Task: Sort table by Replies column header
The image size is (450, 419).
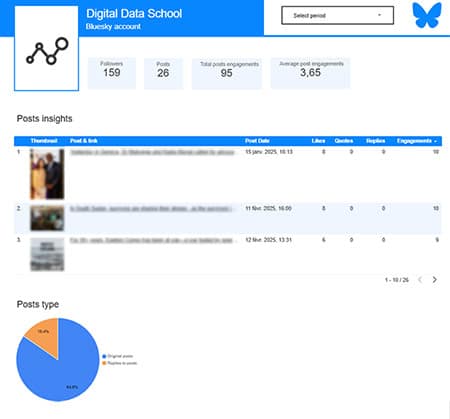Action: [x=375, y=141]
